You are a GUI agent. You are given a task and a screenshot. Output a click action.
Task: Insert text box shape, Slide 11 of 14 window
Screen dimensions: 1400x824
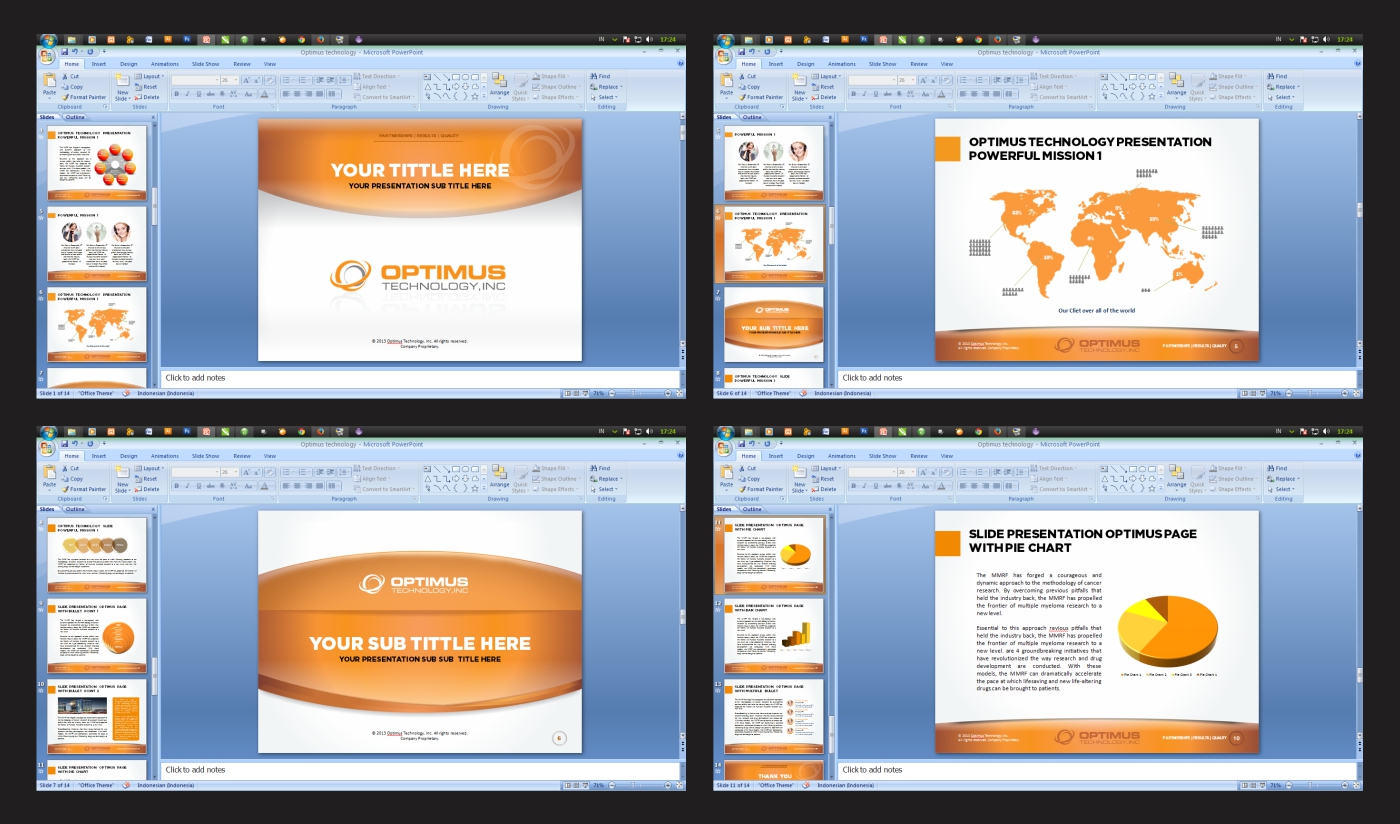[1105, 468]
